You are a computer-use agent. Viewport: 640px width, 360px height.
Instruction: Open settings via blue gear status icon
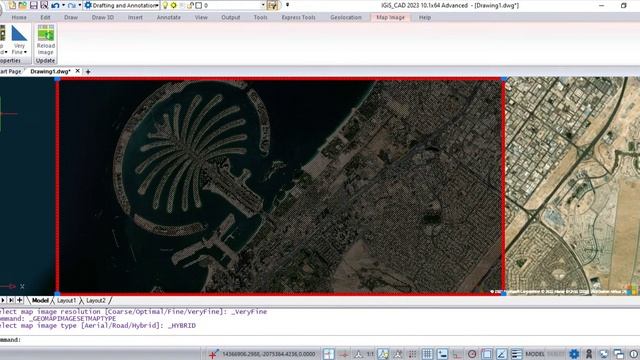pos(574,354)
